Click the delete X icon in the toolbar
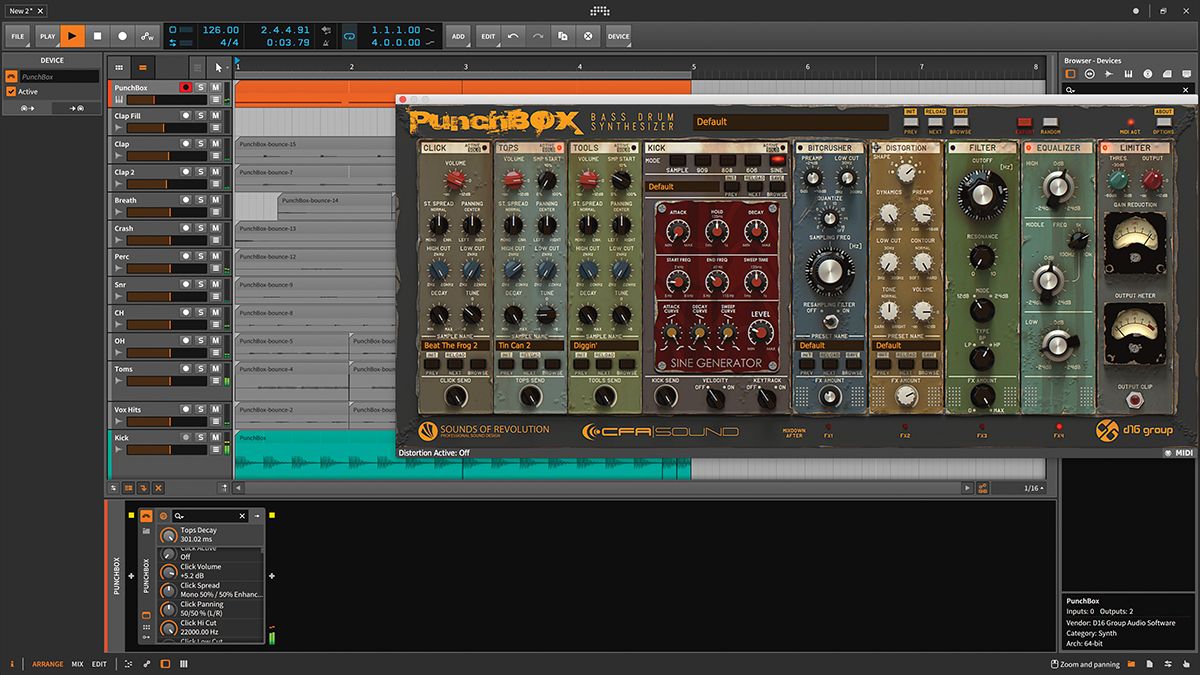 click(x=588, y=36)
